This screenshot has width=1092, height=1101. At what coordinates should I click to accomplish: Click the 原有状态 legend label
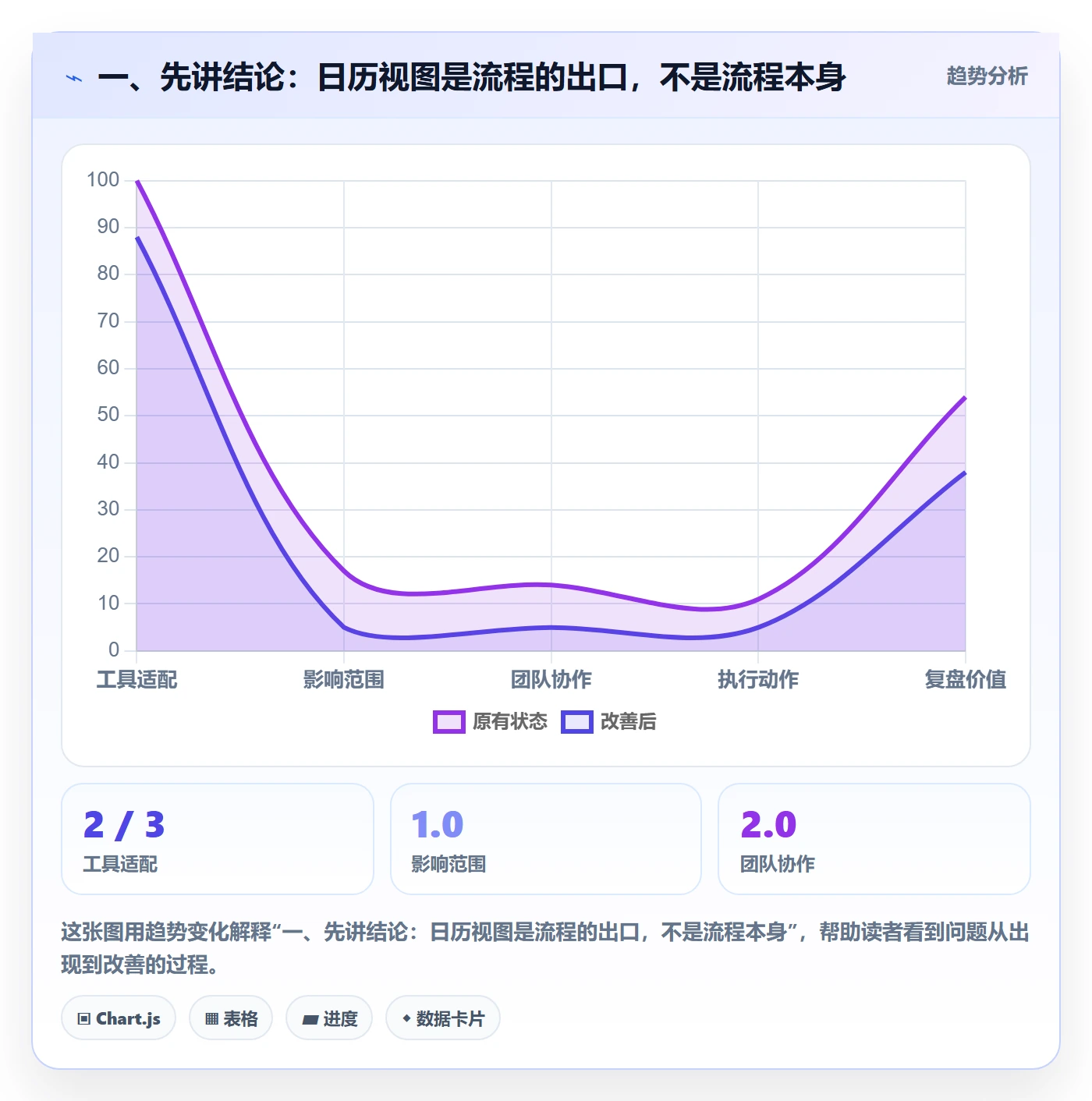pos(510,722)
